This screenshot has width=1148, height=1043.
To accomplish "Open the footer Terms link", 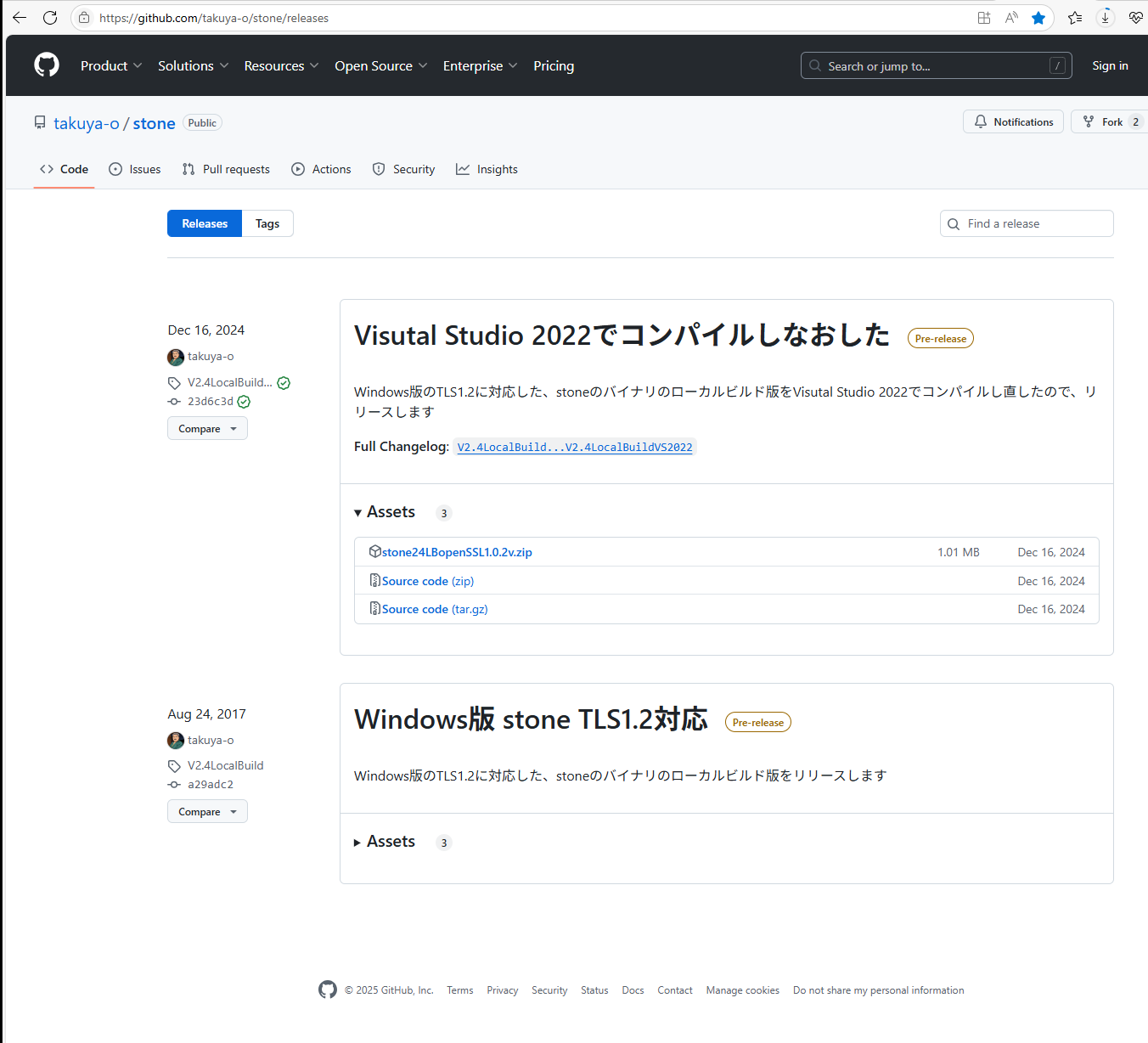I will (460, 990).
